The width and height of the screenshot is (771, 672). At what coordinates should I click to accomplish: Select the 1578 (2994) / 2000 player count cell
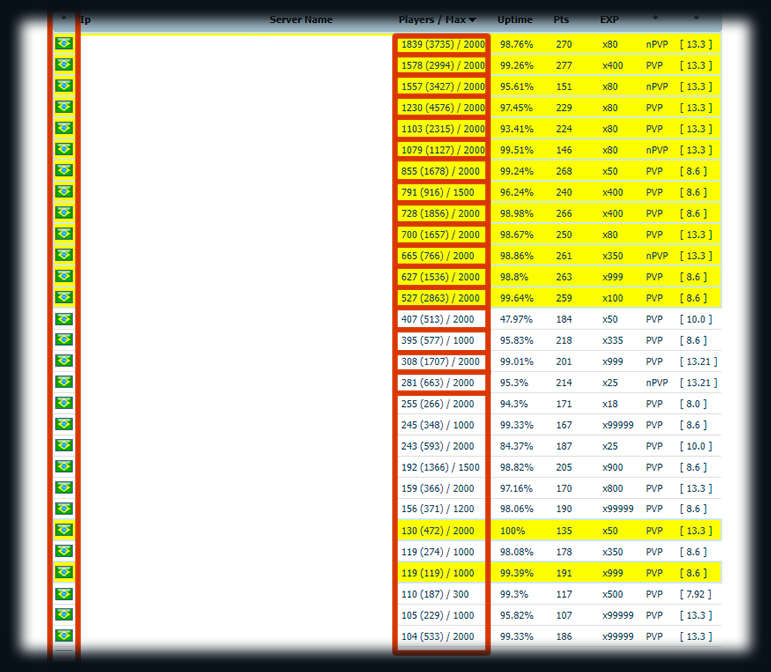point(442,66)
